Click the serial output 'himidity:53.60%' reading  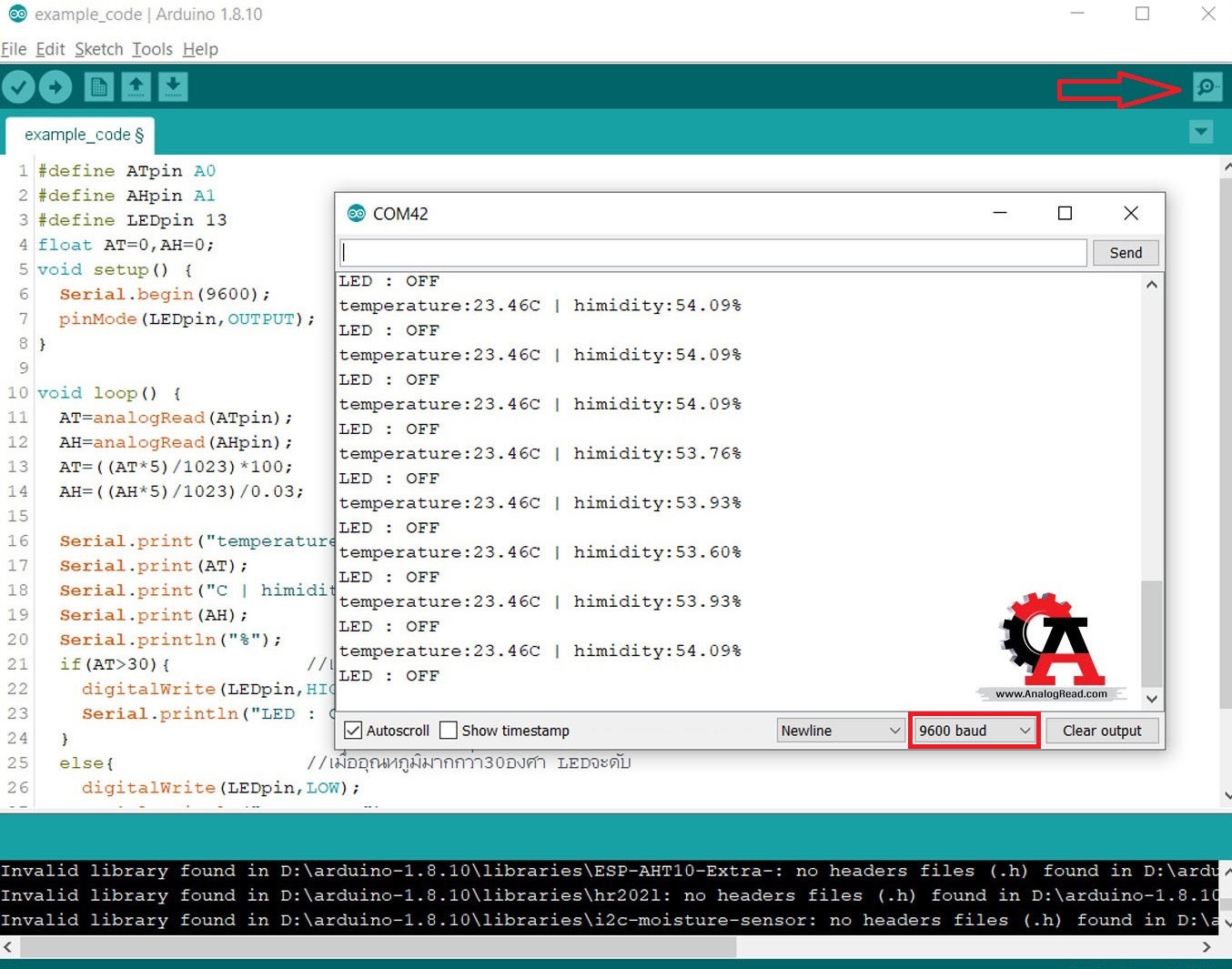[x=657, y=552]
